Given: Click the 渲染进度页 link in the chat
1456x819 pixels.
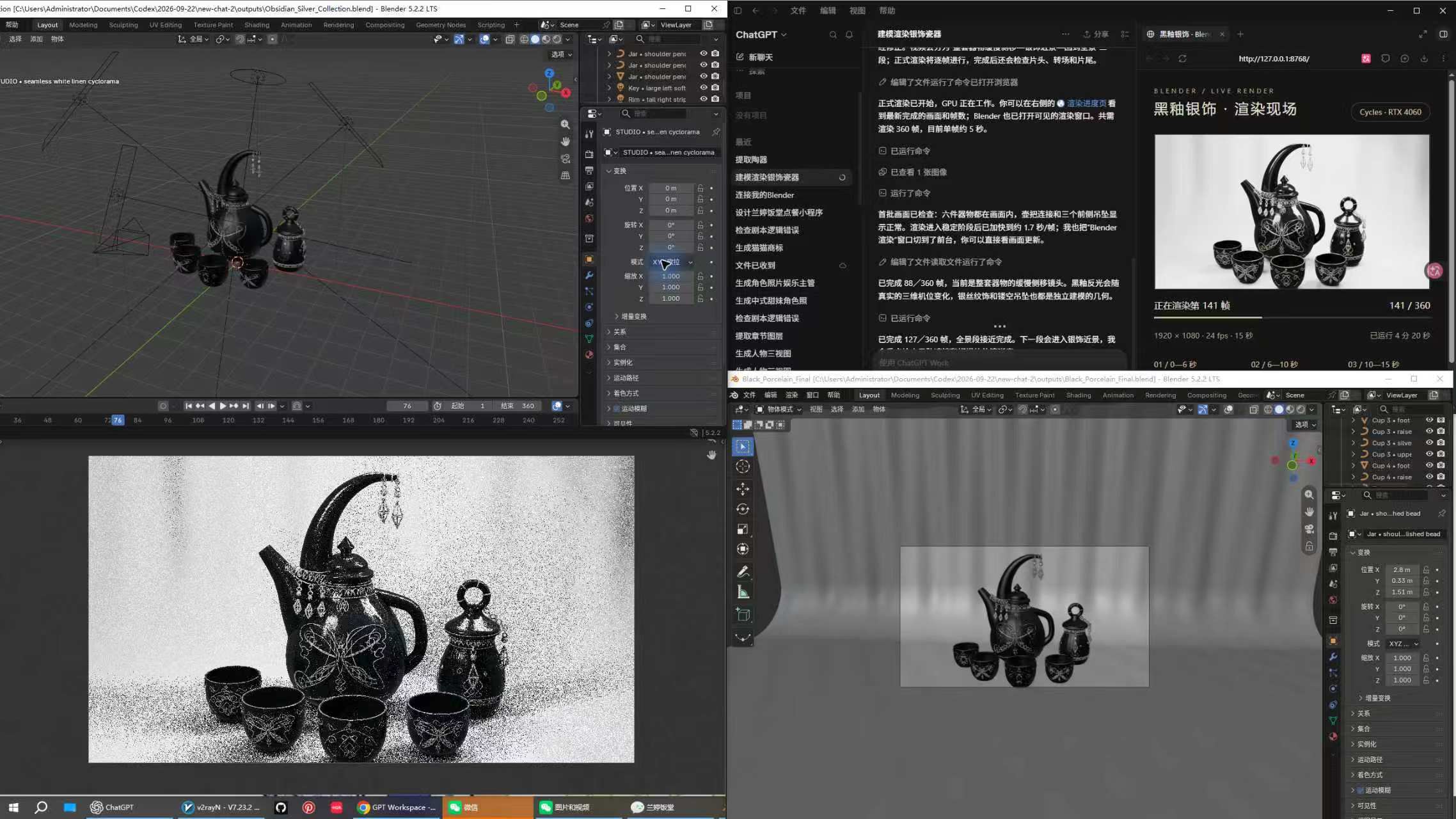Looking at the screenshot, I should tap(1086, 103).
